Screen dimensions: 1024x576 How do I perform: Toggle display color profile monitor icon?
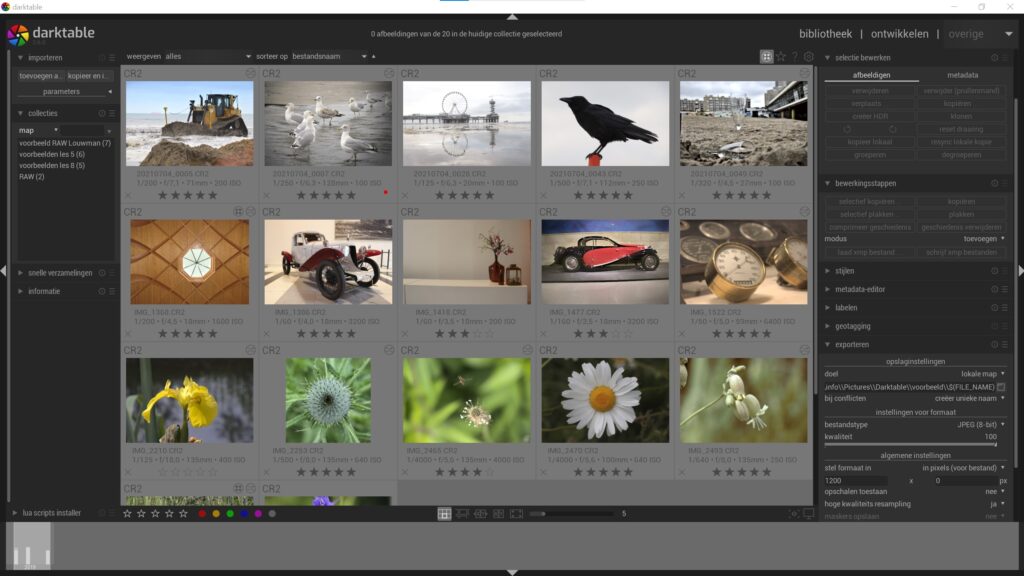coord(808,514)
